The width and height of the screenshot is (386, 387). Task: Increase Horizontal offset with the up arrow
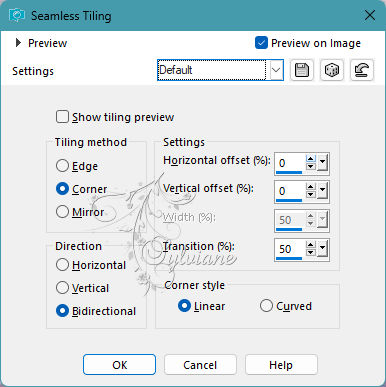tap(311, 159)
